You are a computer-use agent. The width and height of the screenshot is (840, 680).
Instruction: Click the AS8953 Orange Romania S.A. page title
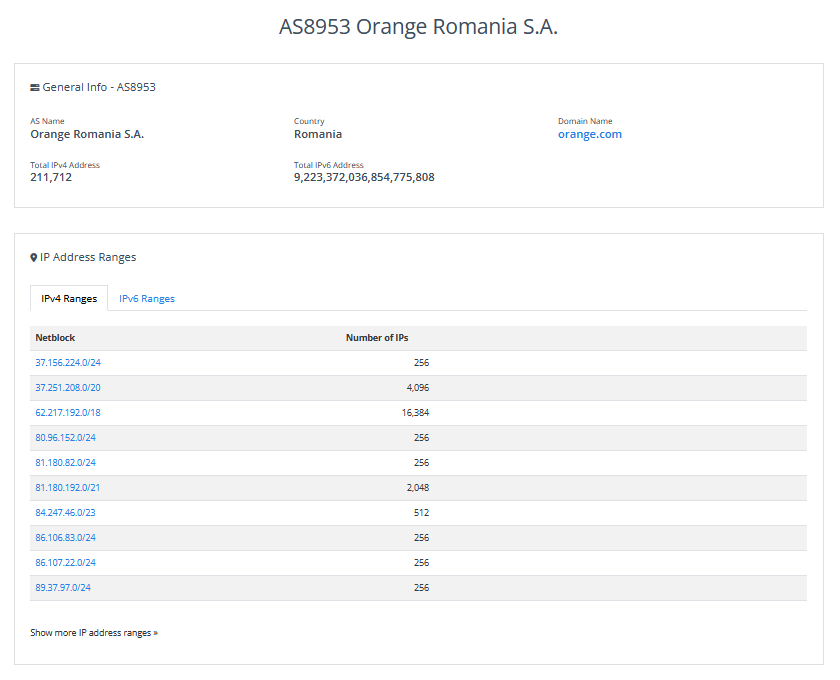[418, 27]
